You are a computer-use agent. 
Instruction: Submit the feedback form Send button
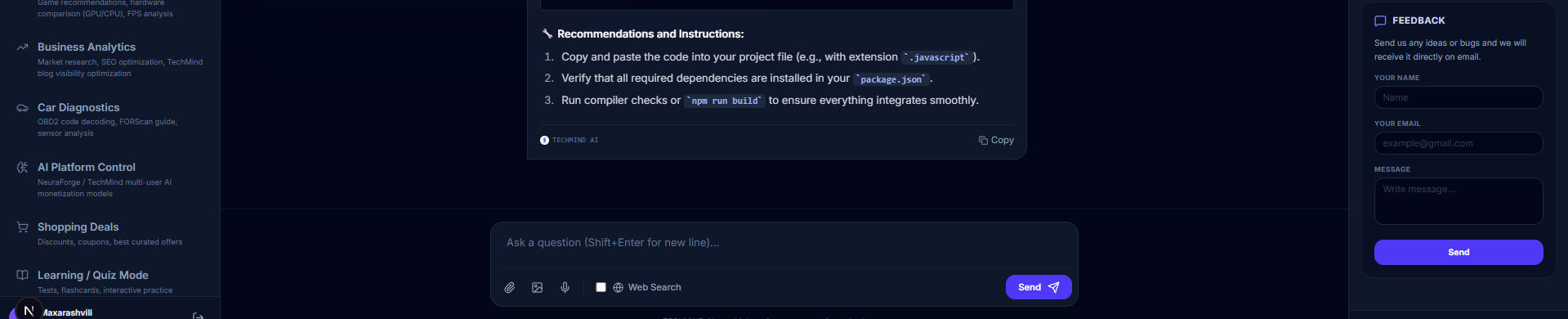[x=1459, y=252]
